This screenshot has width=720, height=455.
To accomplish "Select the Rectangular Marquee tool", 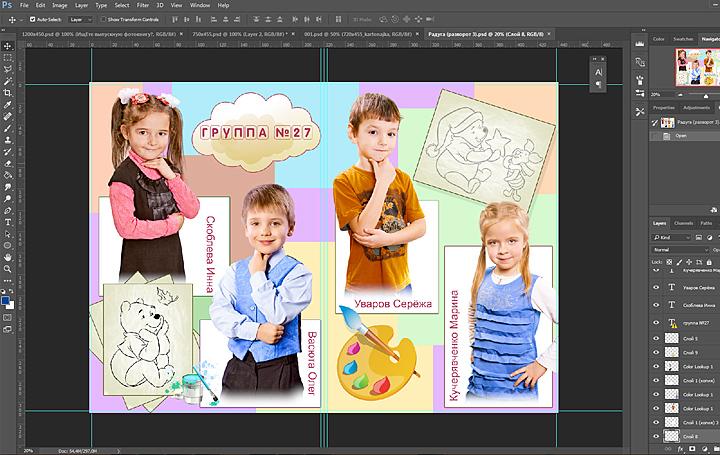I will point(7,58).
